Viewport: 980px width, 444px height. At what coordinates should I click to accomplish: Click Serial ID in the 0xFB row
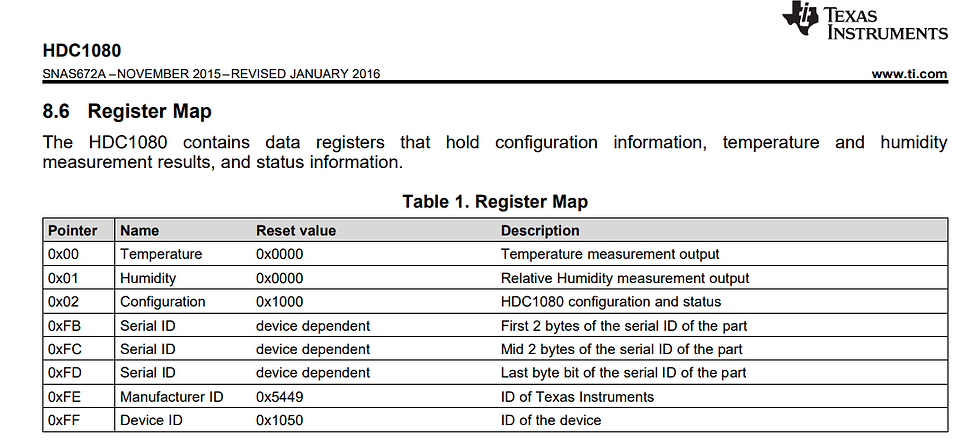coord(148,325)
